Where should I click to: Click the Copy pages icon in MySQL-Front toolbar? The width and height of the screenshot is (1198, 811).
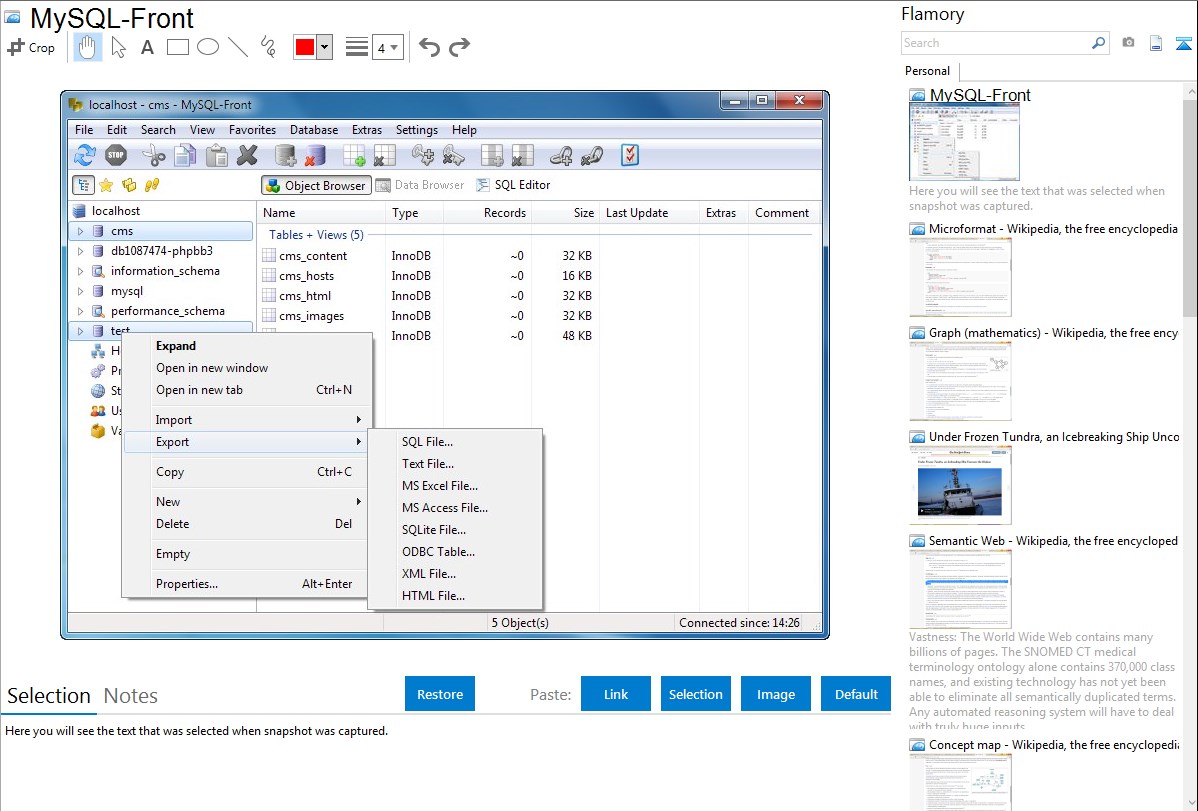[x=185, y=156]
